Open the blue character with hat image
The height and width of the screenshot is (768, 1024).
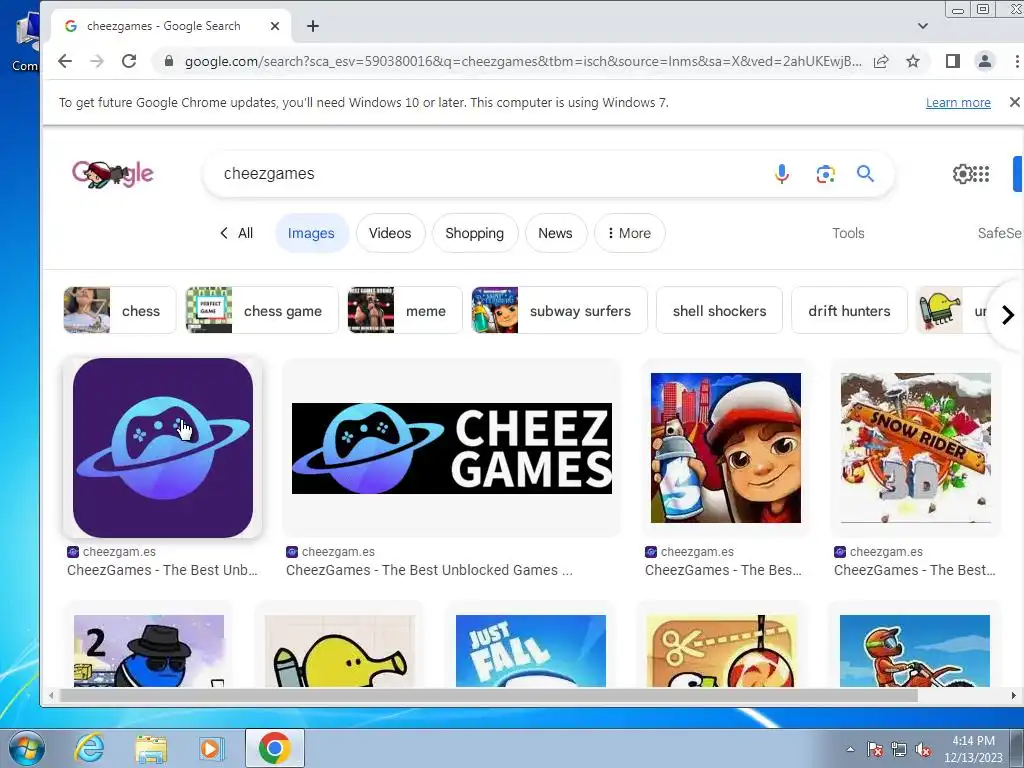click(x=149, y=650)
